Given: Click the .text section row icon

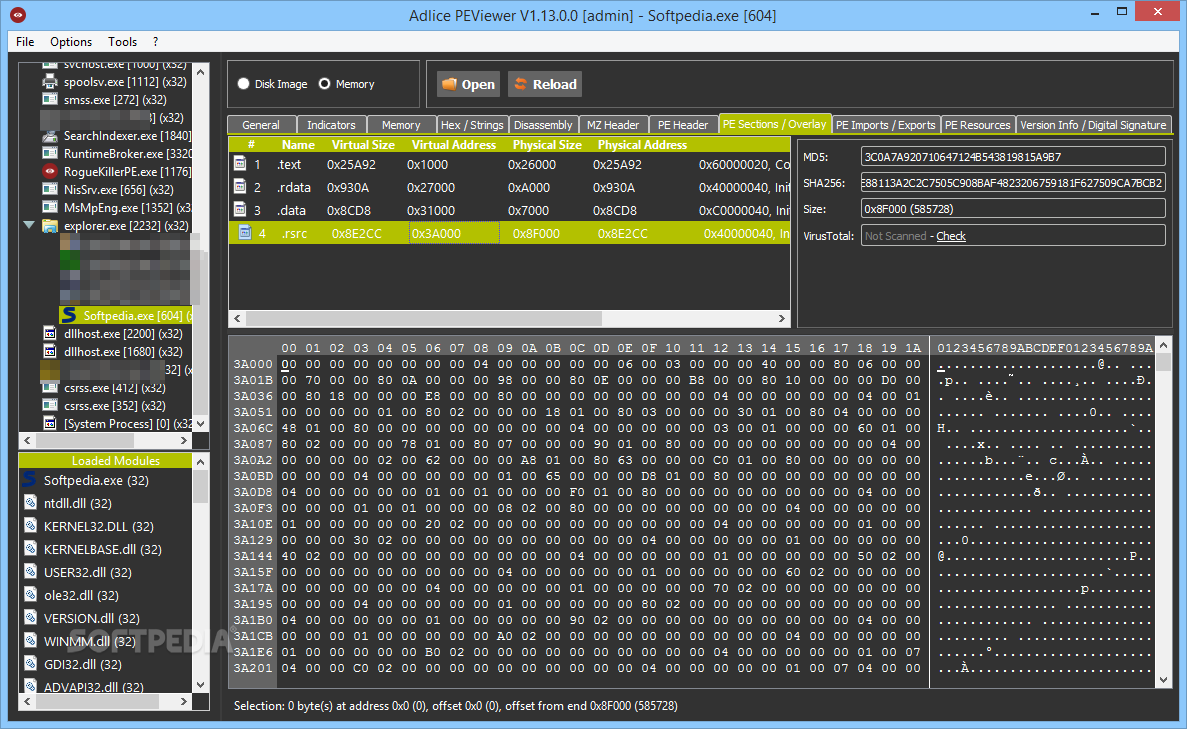Looking at the screenshot, I should (240, 164).
